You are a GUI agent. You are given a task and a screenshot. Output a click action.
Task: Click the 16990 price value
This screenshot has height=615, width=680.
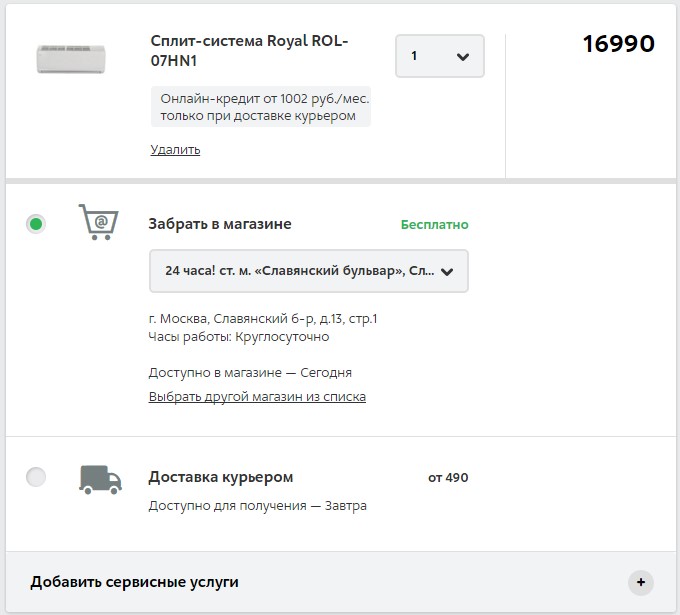618,44
